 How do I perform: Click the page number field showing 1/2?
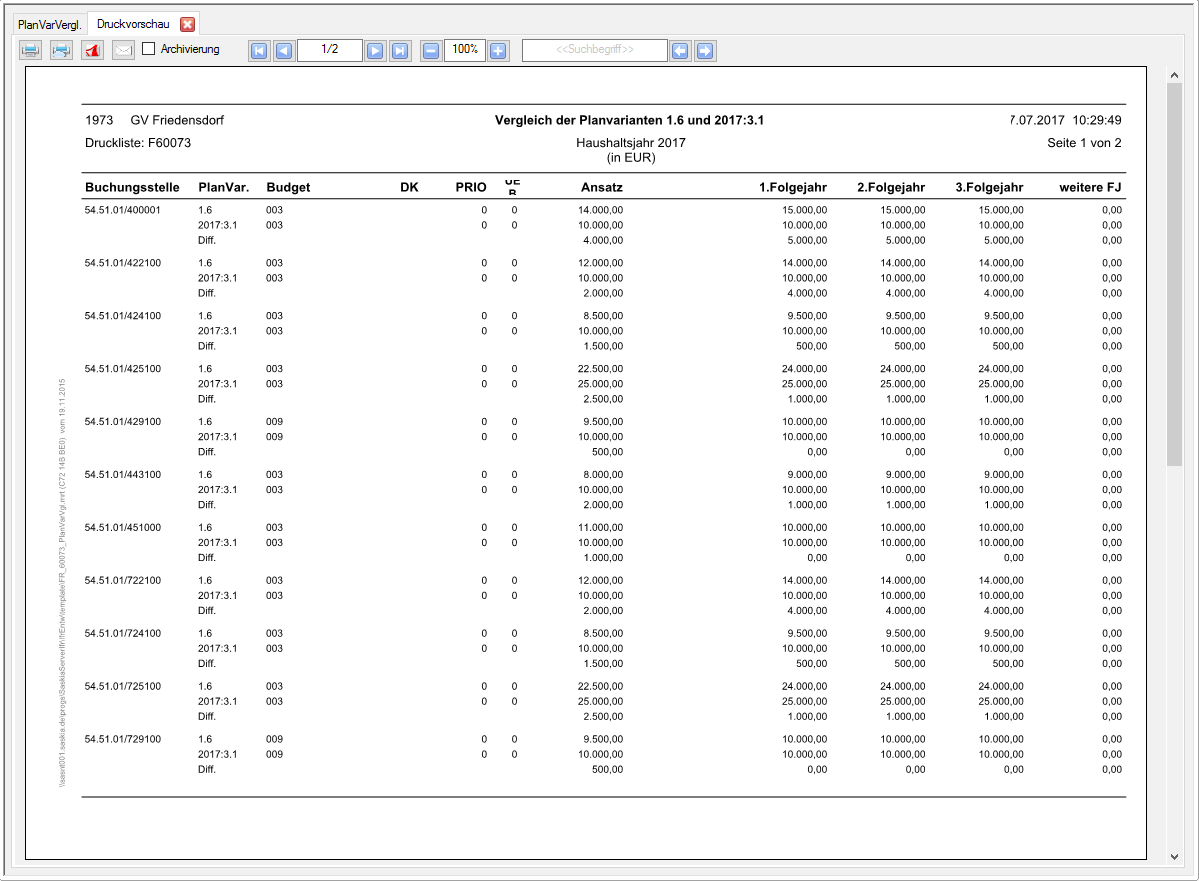[x=329, y=50]
